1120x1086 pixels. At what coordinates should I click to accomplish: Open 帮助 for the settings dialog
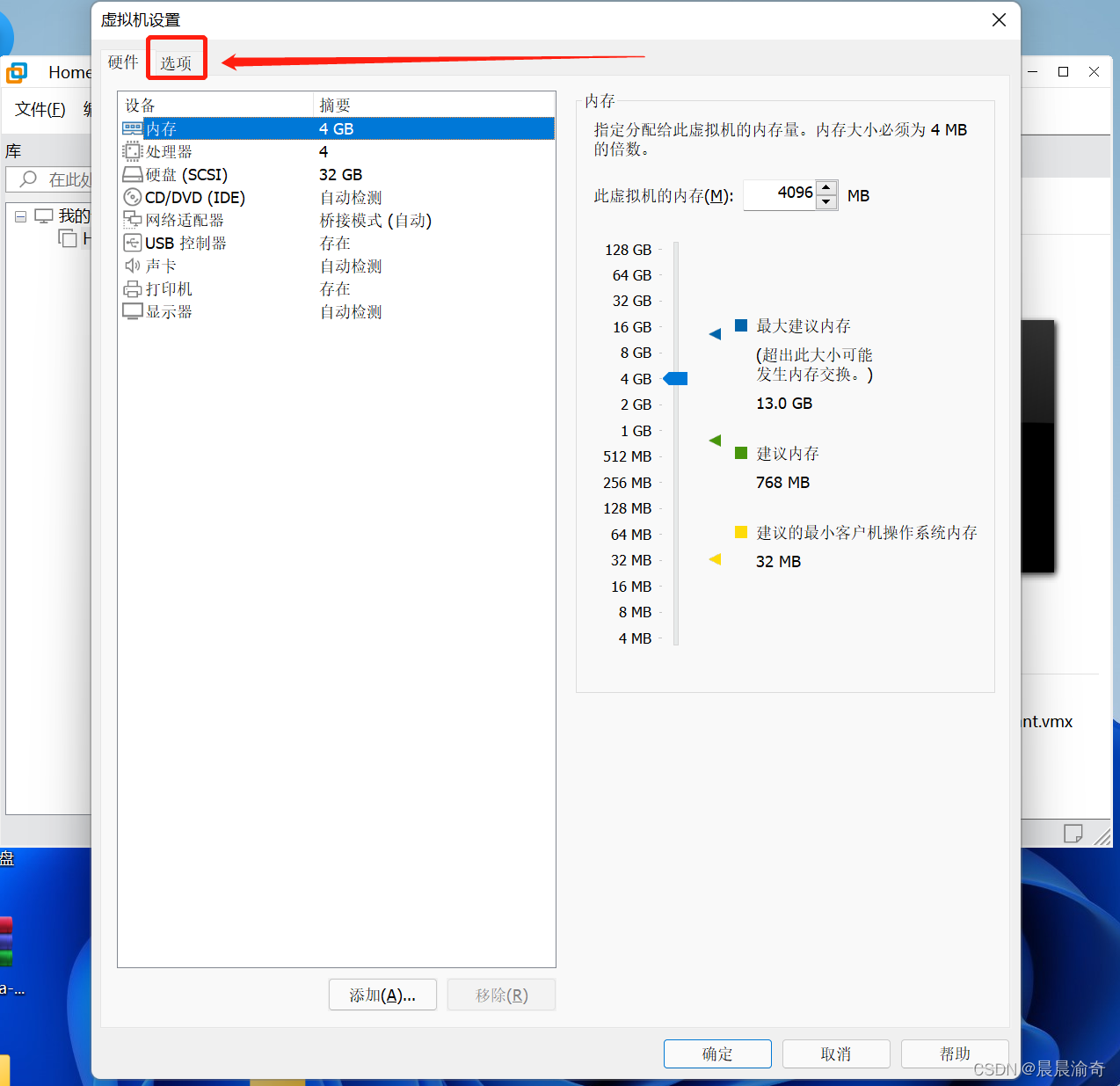coord(955,1053)
